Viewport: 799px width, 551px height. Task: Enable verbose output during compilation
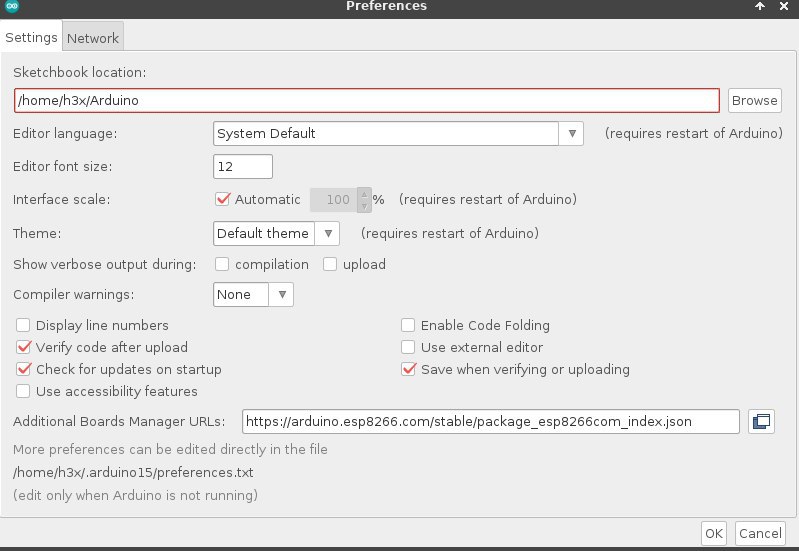click(222, 264)
